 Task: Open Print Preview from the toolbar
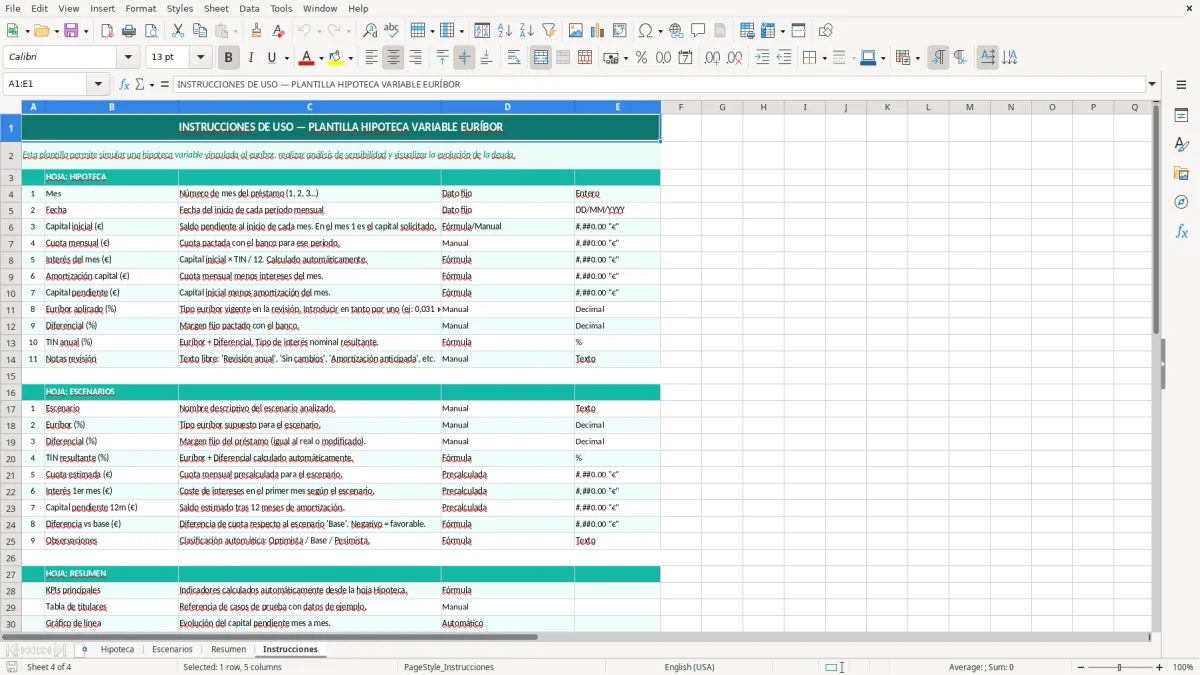[150, 31]
